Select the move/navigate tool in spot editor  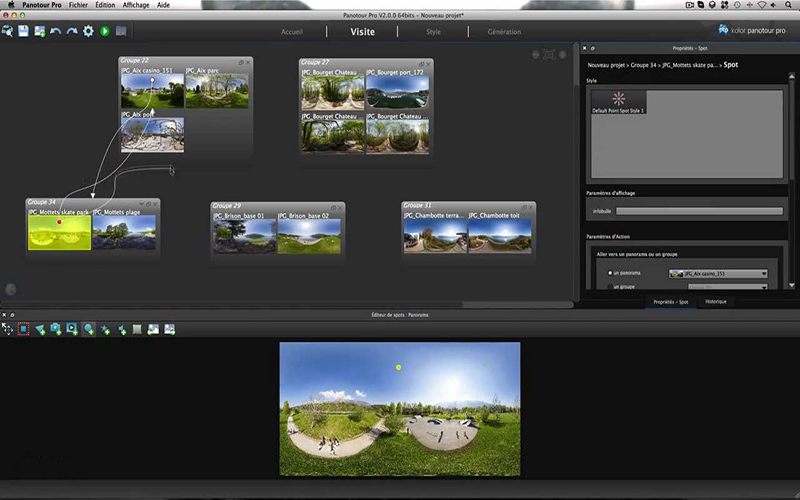point(7,330)
